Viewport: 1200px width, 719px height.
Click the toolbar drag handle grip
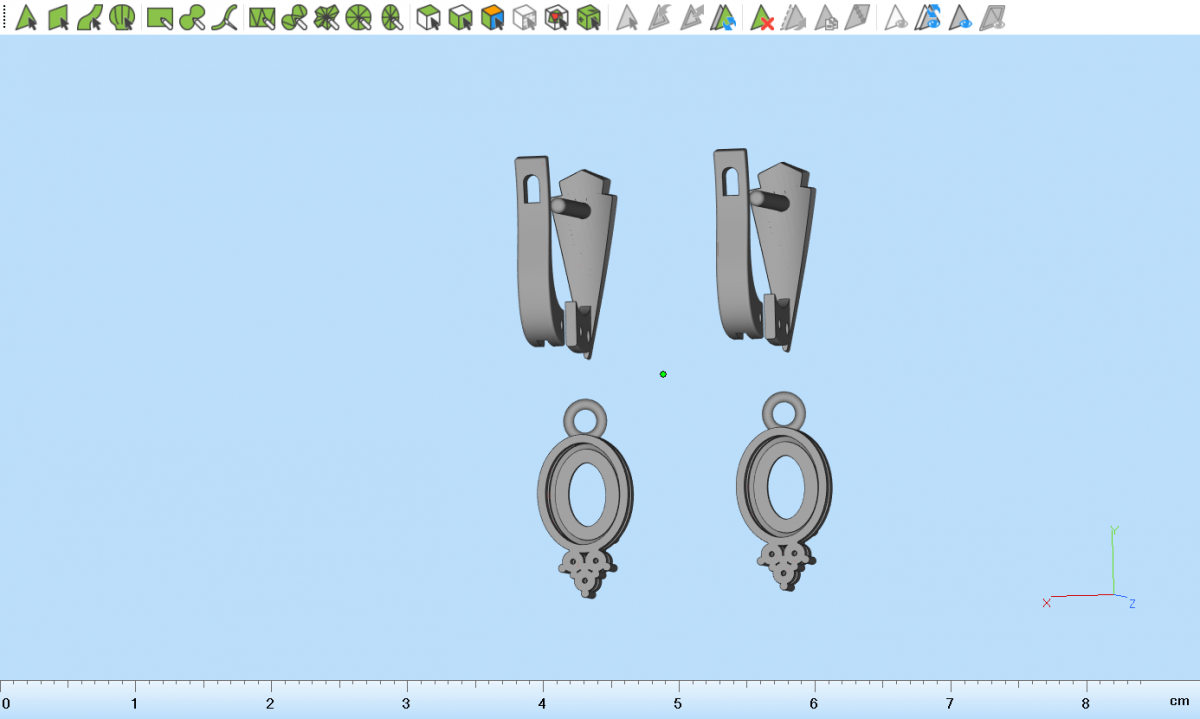[4, 17]
